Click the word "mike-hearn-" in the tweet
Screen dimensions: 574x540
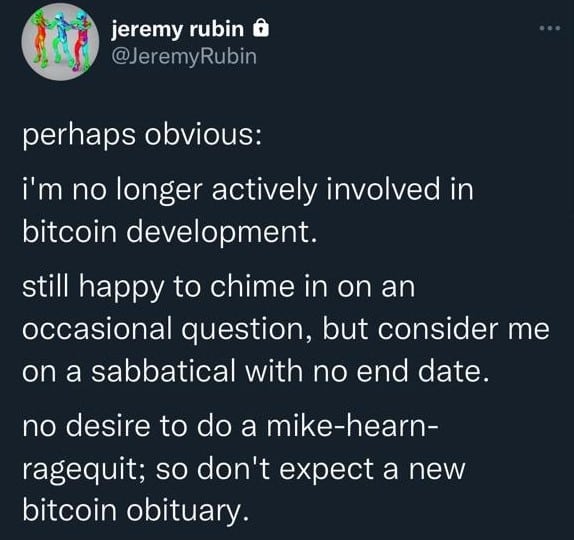(x=352, y=427)
